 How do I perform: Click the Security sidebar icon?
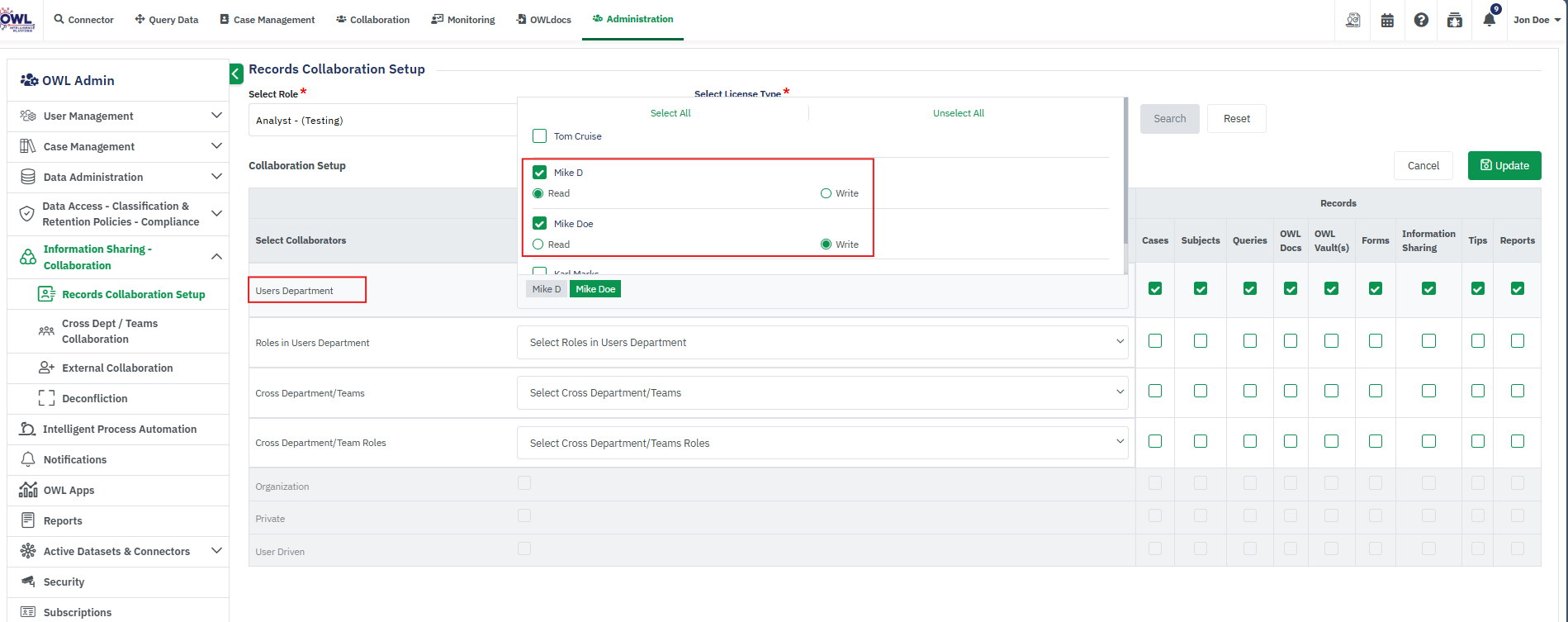(x=28, y=582)
